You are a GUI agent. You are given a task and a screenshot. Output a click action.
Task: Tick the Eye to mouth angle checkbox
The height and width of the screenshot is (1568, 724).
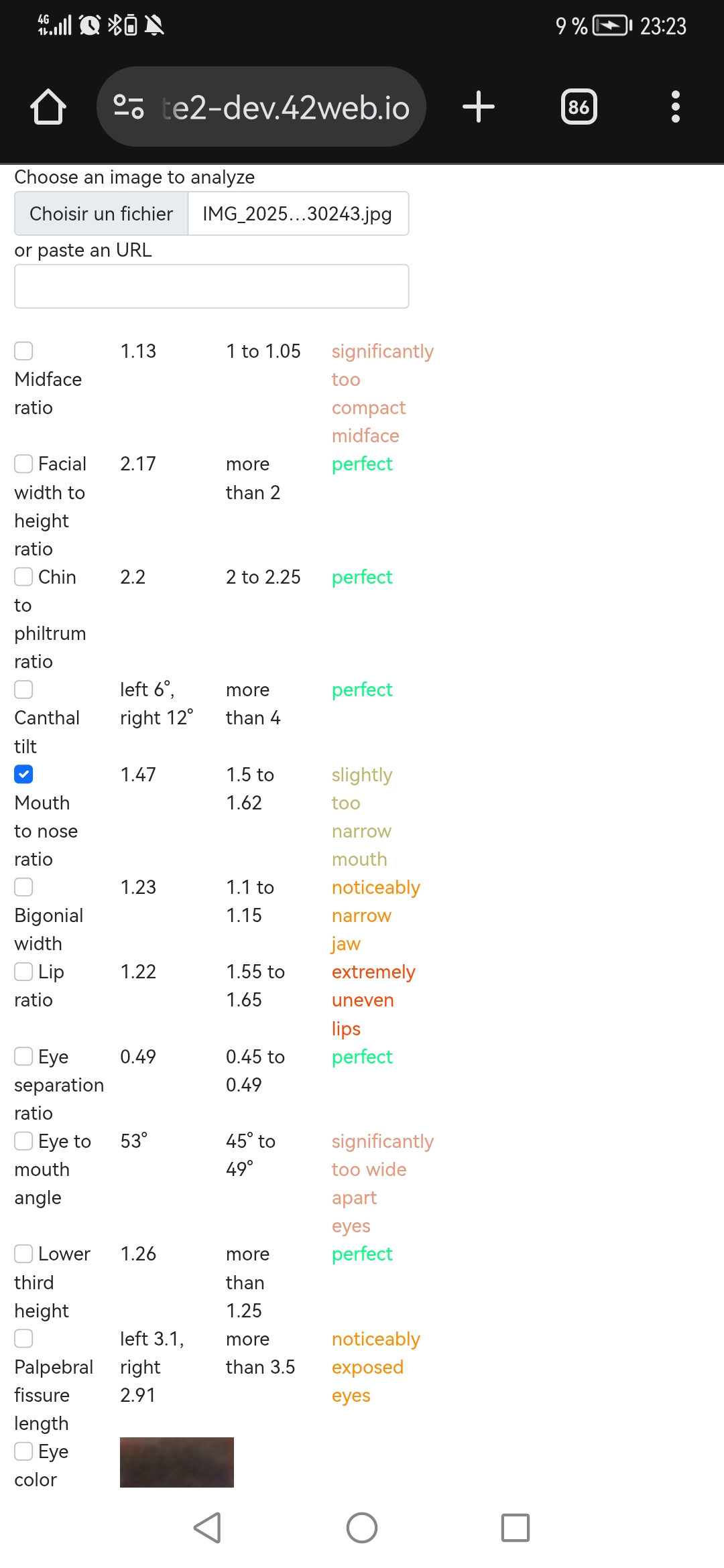point(23,1140)
